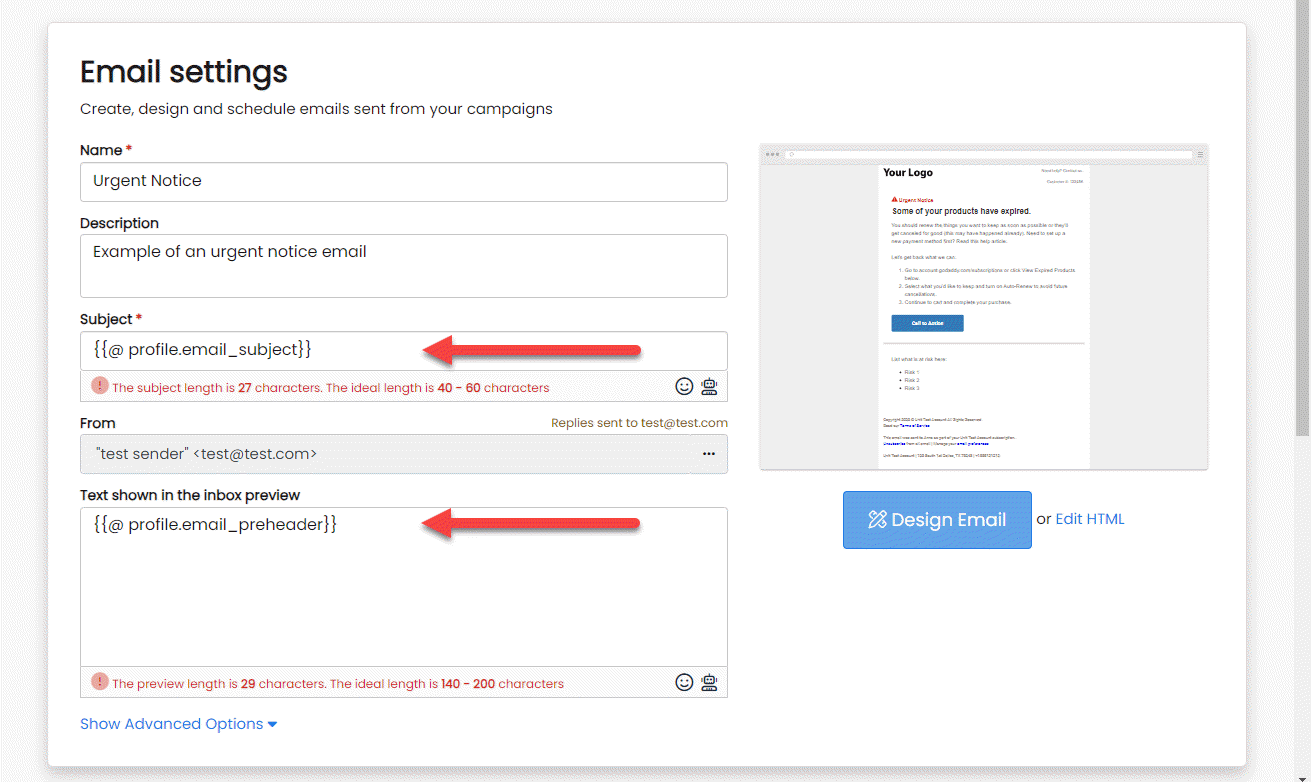Open the Edit HTML link
This screenshot has height=782, width=1311.
[1090, 519]
